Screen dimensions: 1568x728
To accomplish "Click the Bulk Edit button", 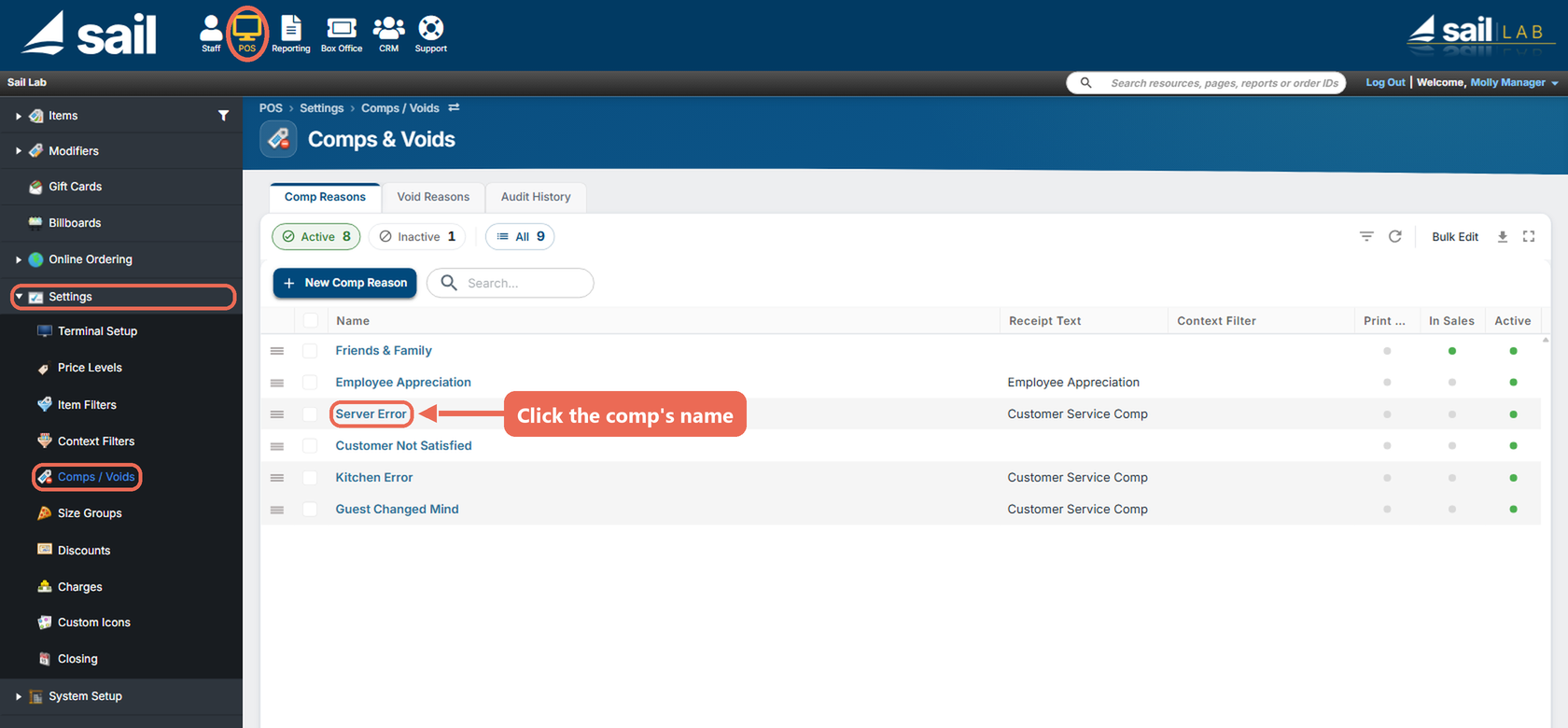I will [1455, 237].
